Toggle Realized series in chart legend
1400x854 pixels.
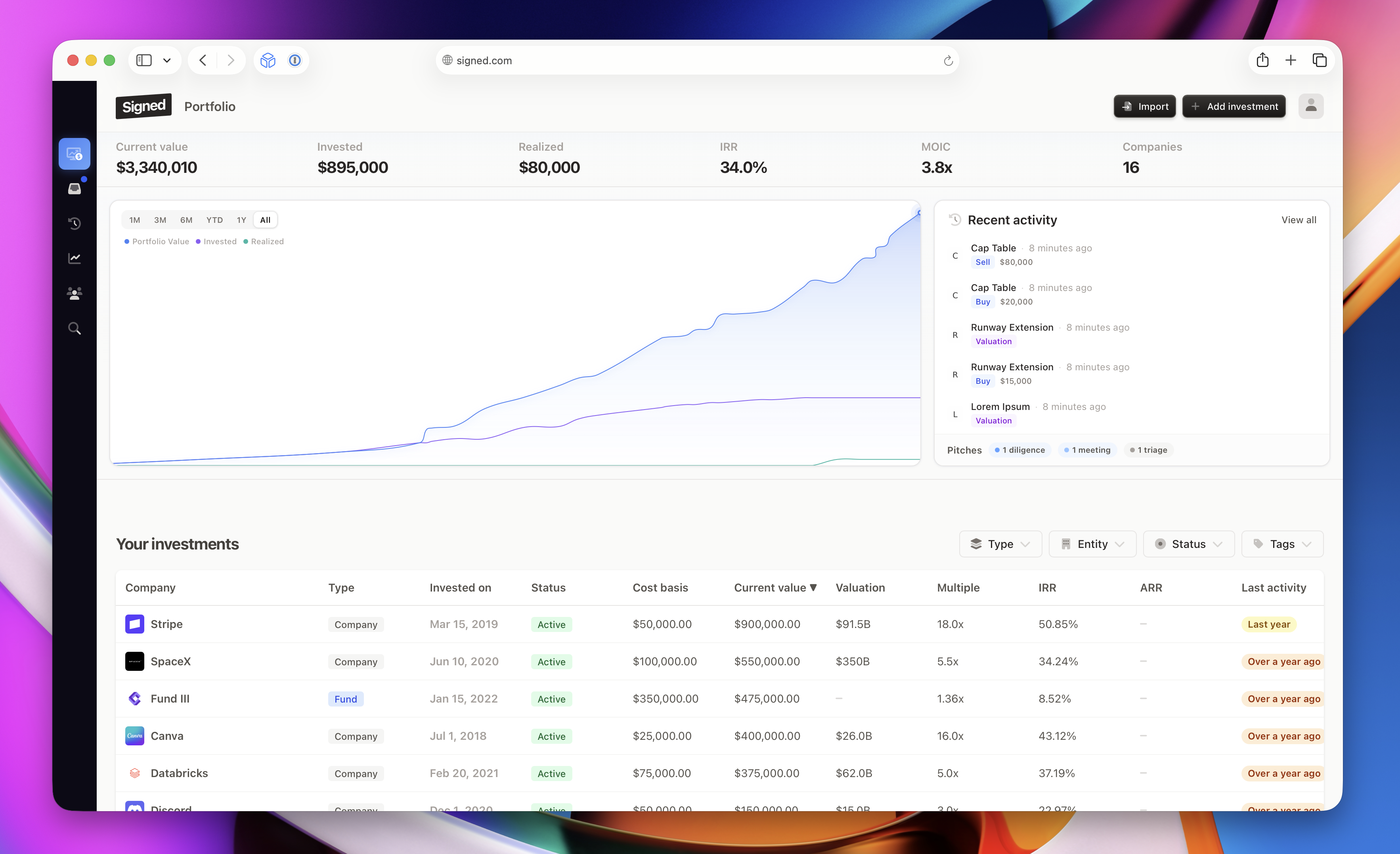coord(264,241)
